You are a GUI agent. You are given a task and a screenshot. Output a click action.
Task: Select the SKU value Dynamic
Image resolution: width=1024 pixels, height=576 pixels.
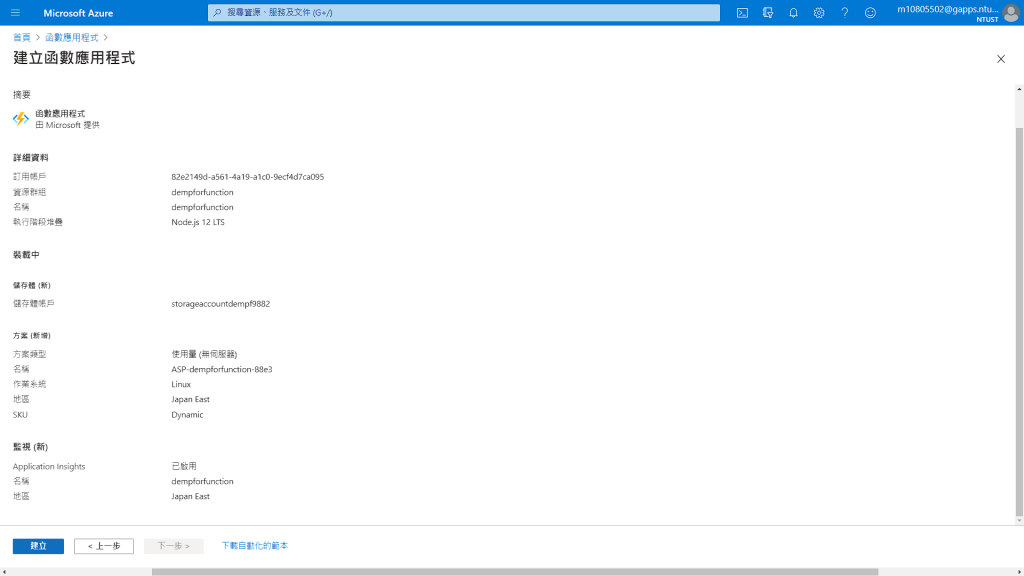pos(187,415)
